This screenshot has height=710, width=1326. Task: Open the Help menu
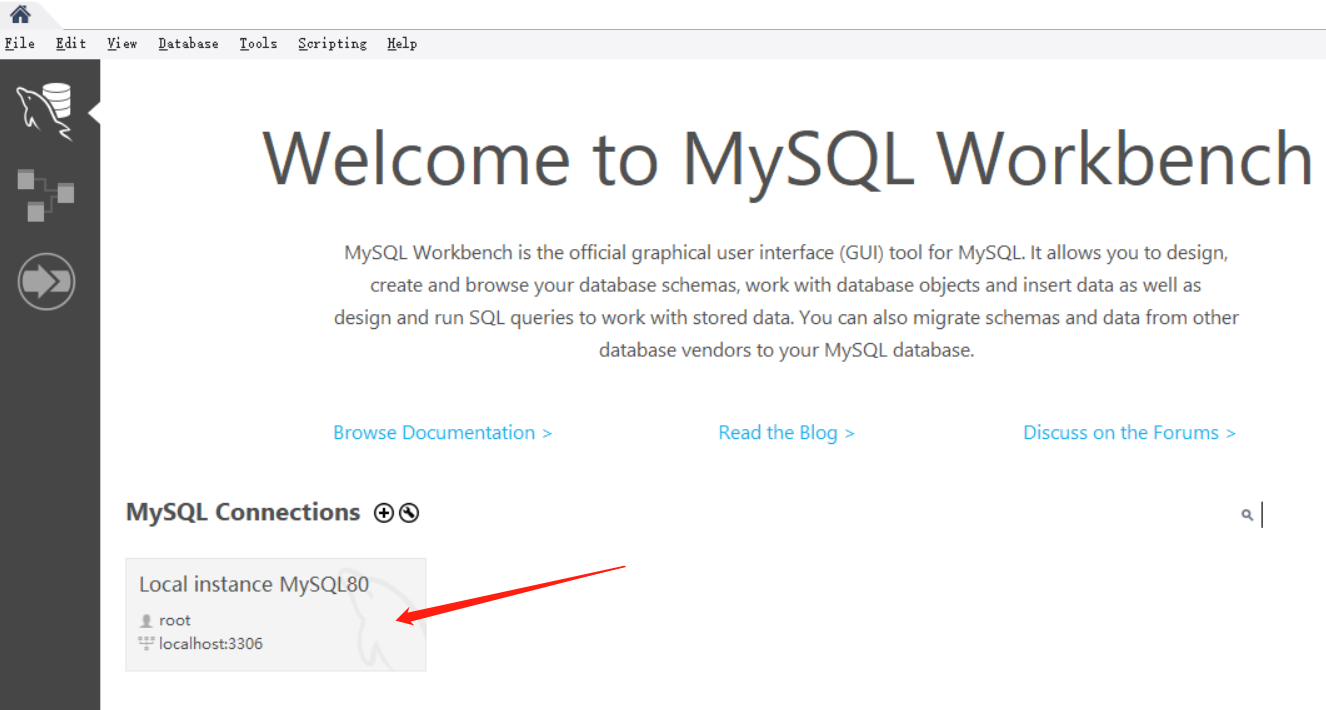click(402, 43)
